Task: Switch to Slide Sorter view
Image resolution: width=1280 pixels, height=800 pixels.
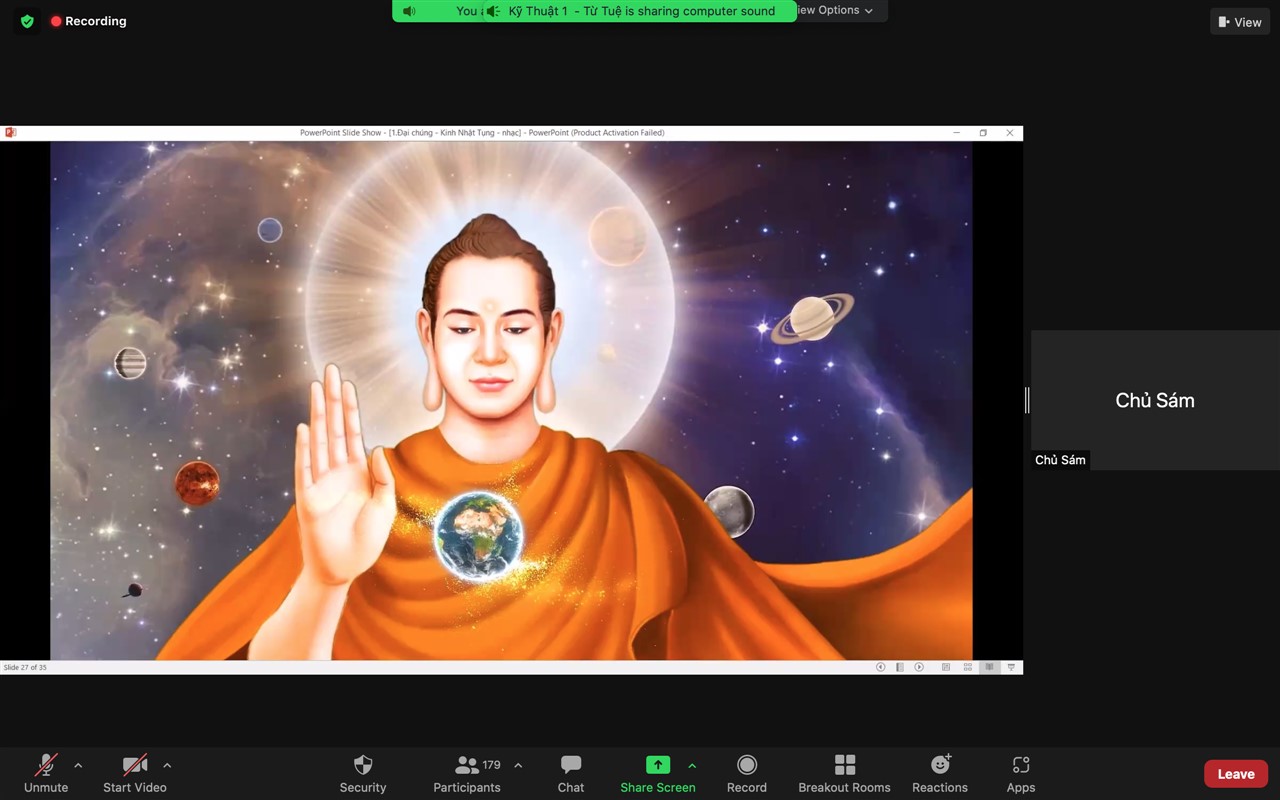Action: point(968,667)
